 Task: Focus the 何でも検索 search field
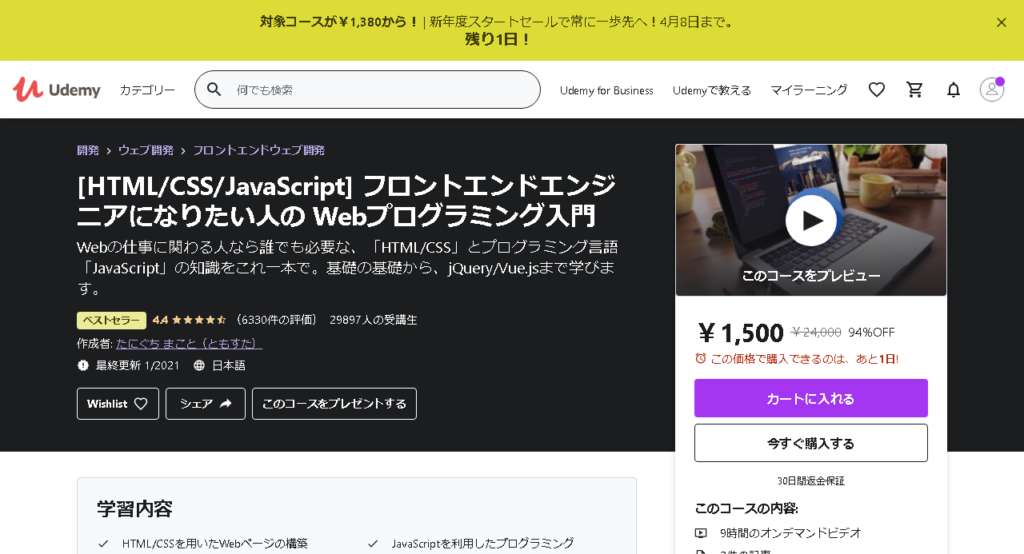click(x=367, y=90)
